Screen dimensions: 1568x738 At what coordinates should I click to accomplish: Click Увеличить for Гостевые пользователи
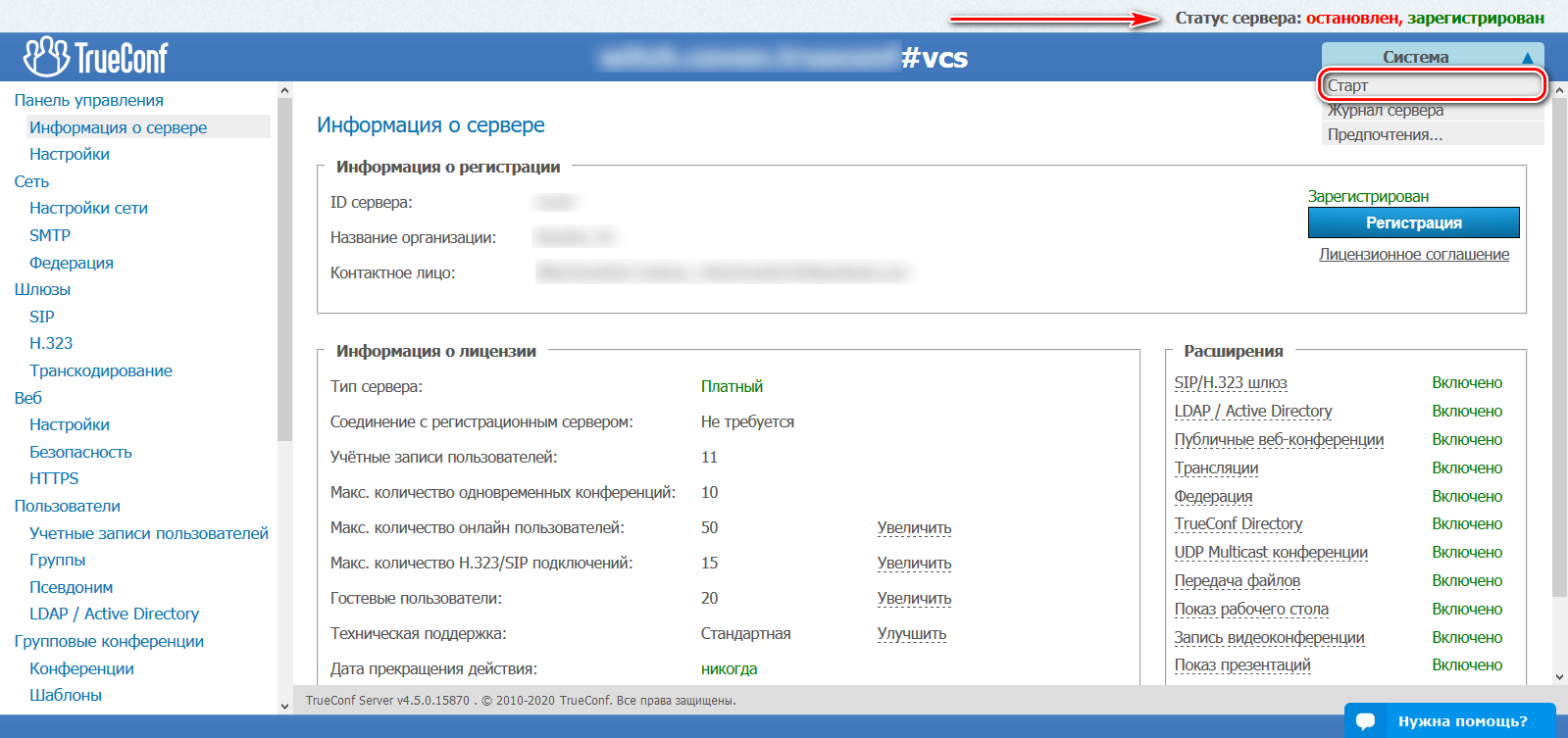pos(914,598)
